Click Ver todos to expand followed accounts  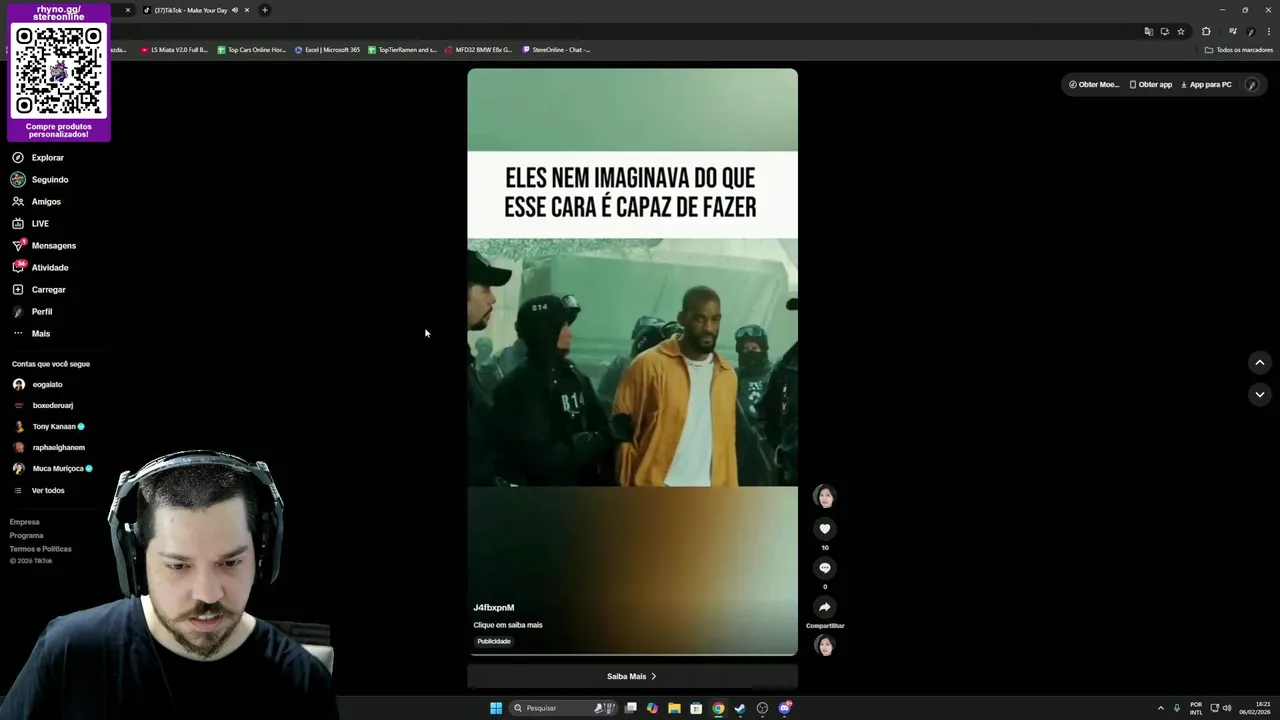(39, 491)
